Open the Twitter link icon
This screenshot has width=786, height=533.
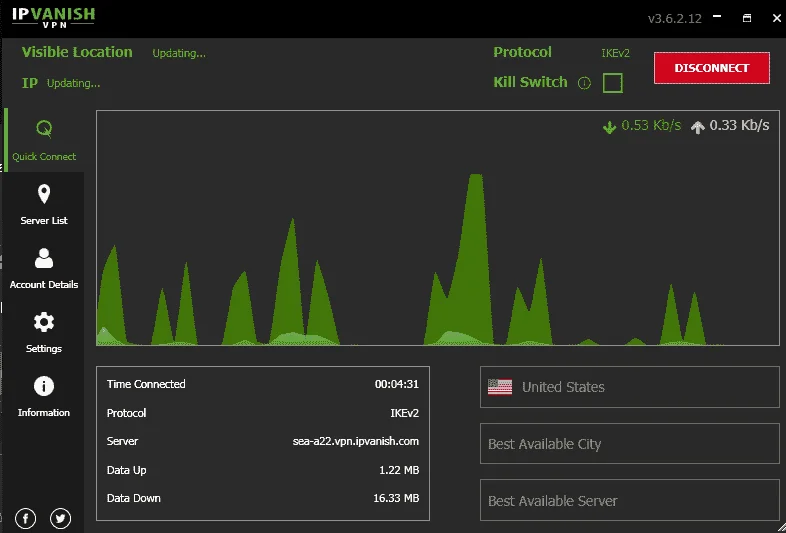(61, 518)
